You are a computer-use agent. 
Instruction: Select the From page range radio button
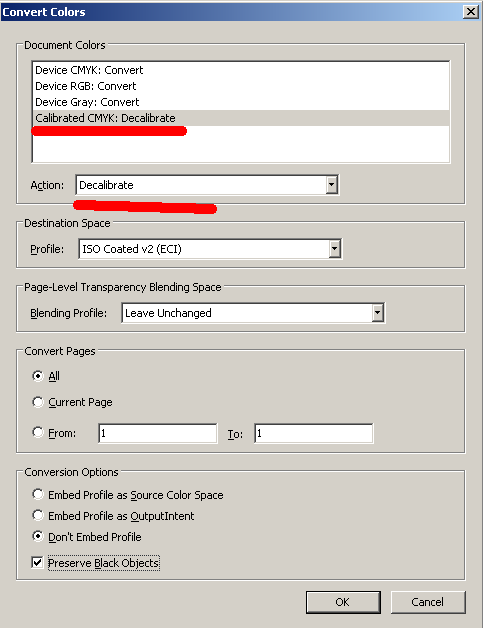(38, 432)
